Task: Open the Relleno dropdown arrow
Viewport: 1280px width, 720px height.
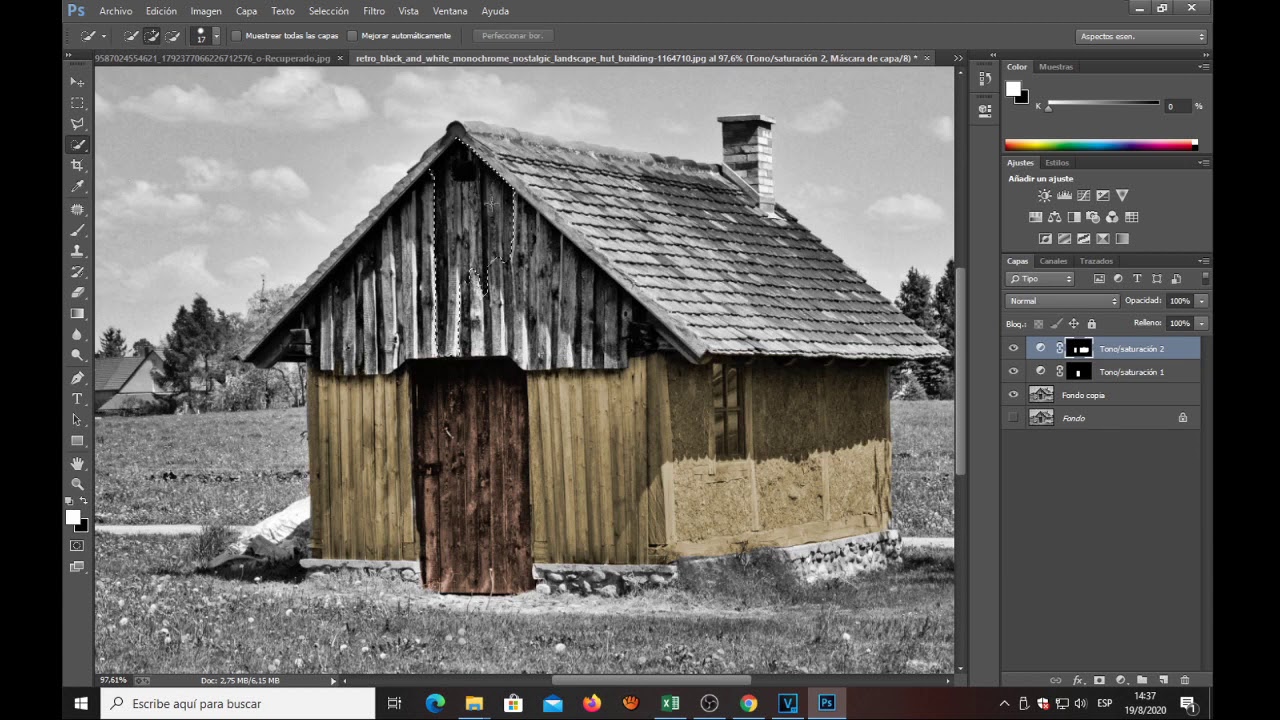Action: [x=1201, y=324]
